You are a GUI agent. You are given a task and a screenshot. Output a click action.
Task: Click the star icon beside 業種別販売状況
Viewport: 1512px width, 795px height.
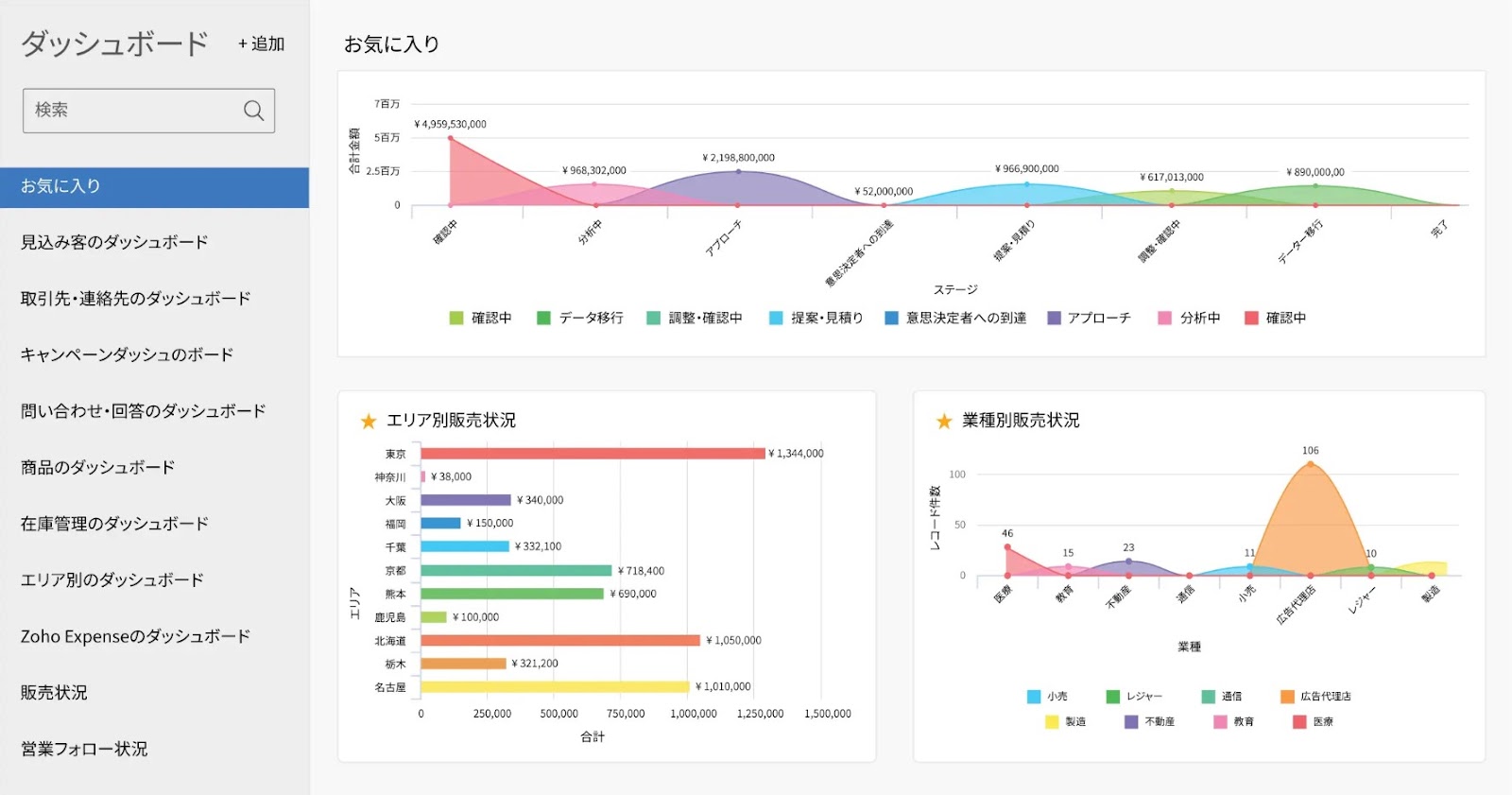943,422
